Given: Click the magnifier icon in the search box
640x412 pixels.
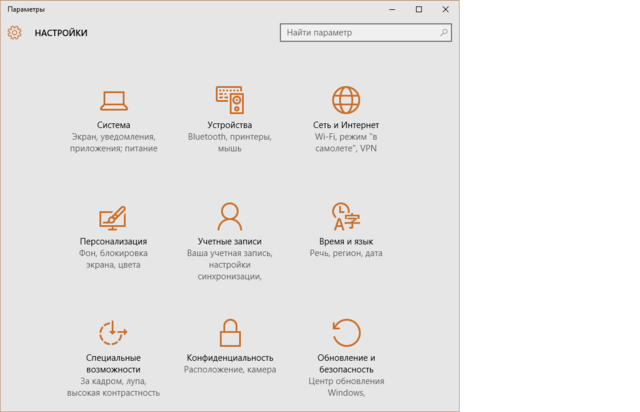Looking at the screenshot, I should [441, 33].
